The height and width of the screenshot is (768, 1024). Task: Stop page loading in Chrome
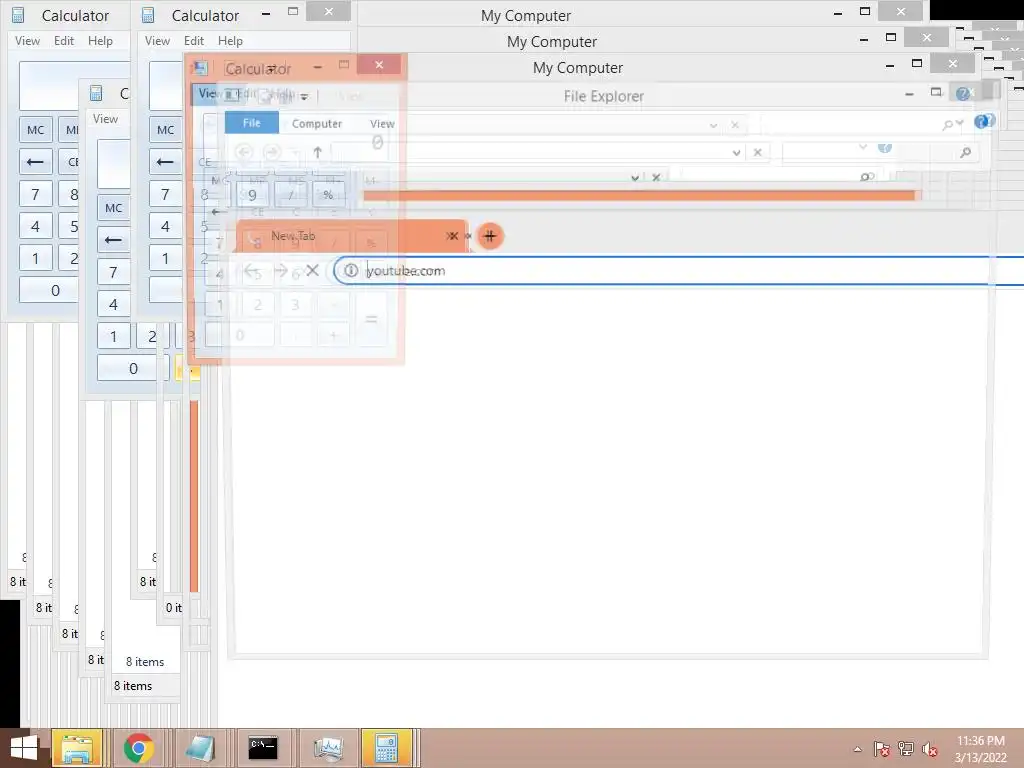tap(312, 270)
